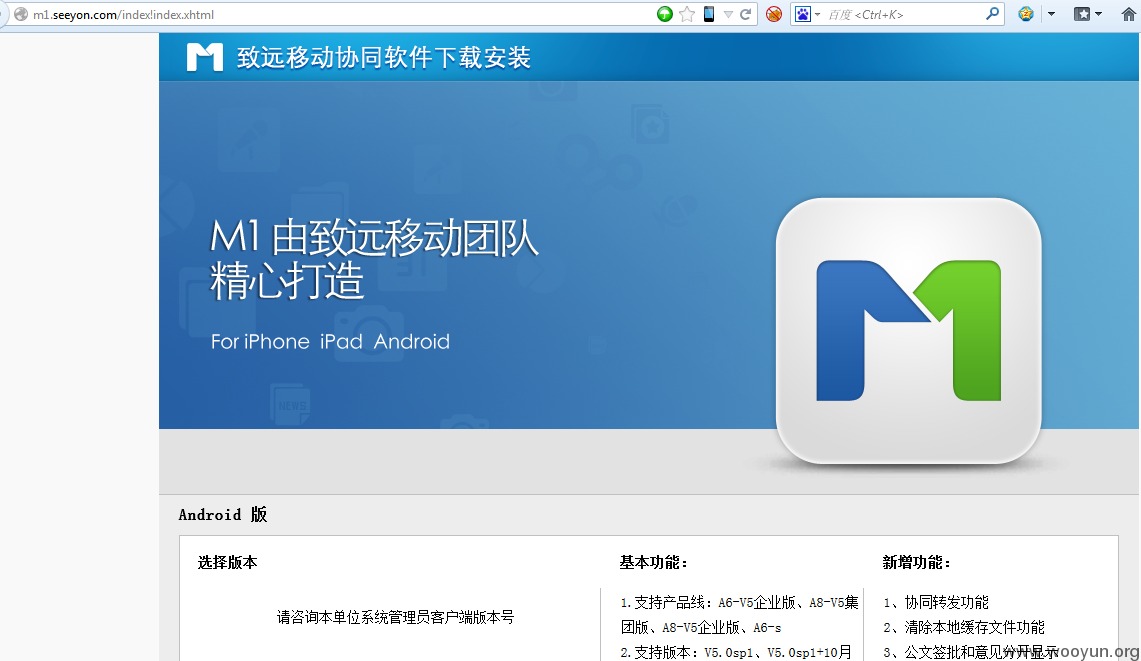
Task: Go to the browser home page icon
Action: coord(1129,14)
